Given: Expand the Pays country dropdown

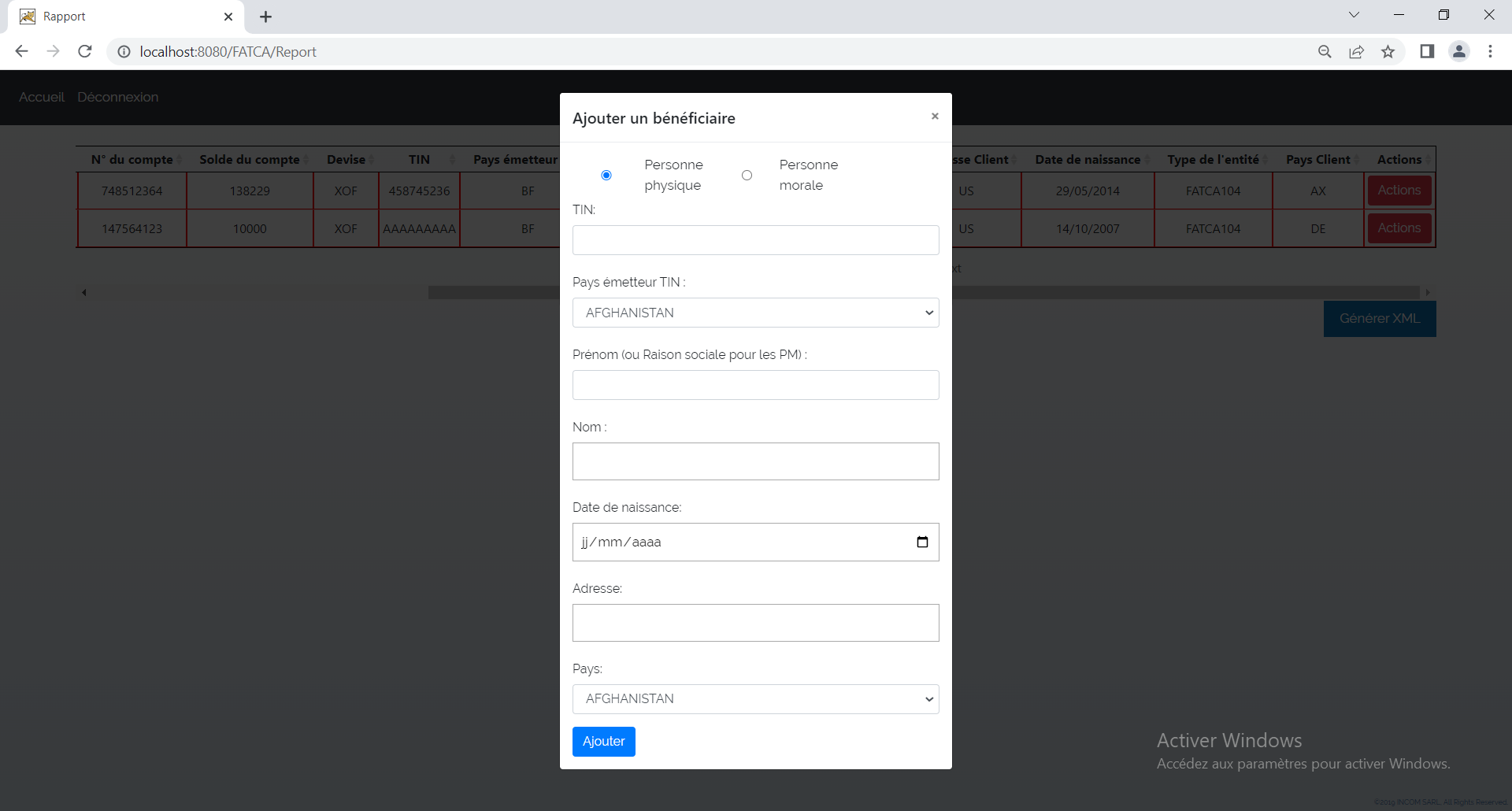Looking at the screenshot, I should 756,699.
